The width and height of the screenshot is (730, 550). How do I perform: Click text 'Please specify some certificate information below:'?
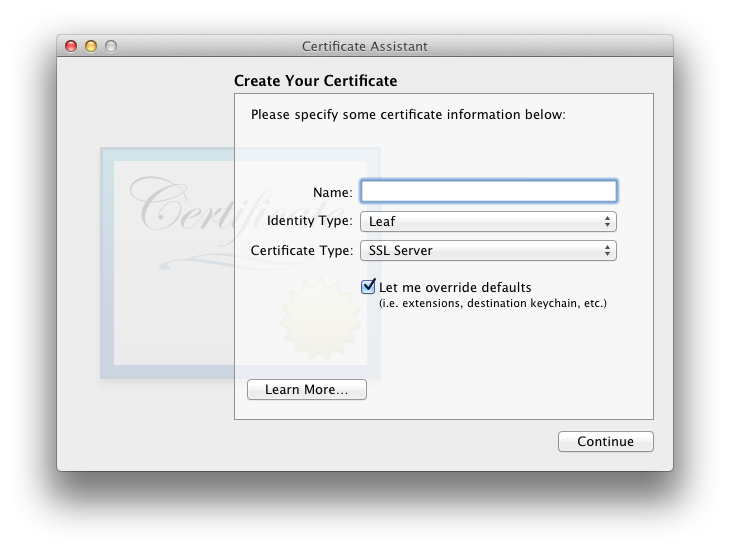pos(408,115)
